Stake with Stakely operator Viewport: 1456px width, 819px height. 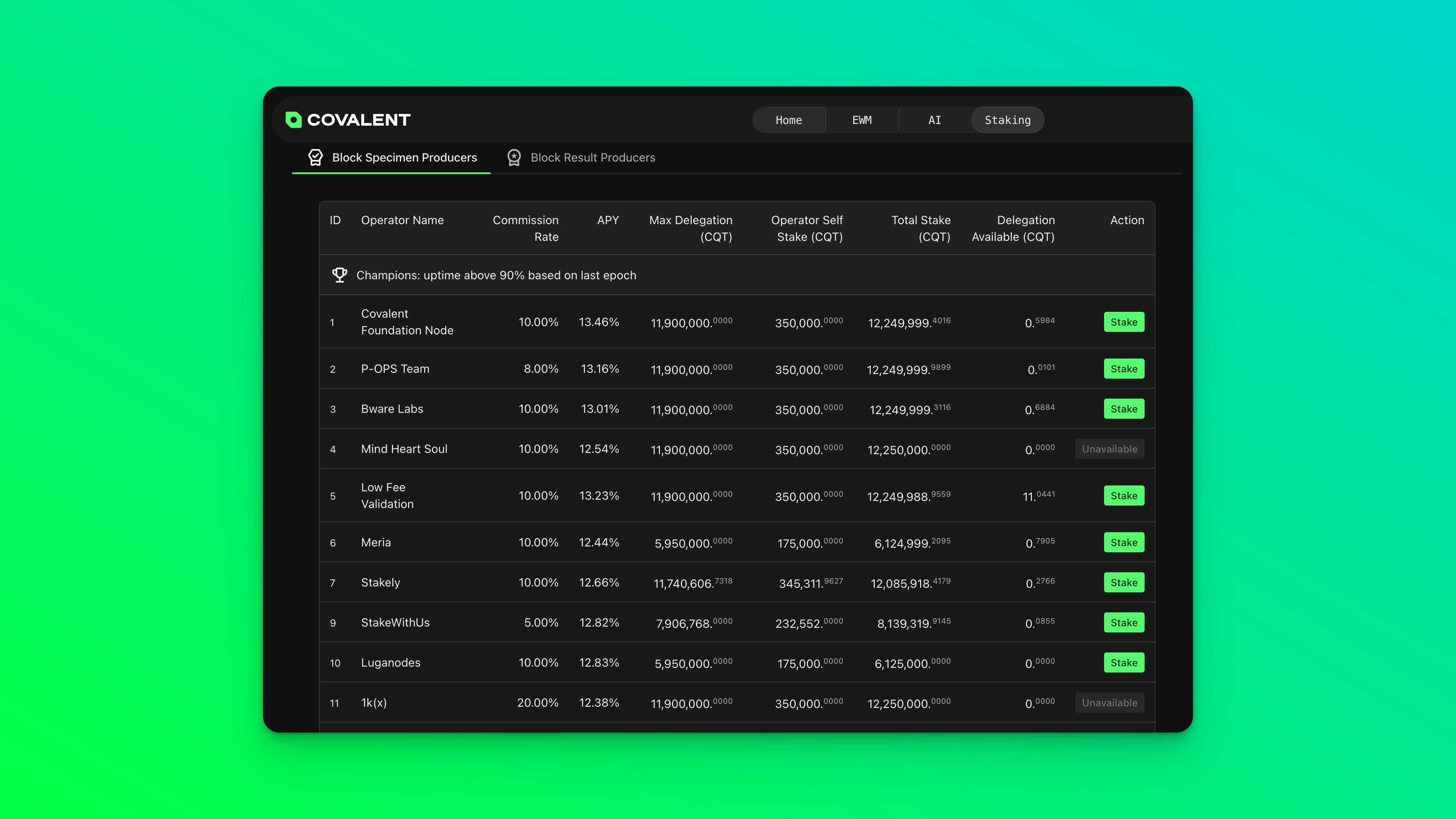coord(1124,583)
